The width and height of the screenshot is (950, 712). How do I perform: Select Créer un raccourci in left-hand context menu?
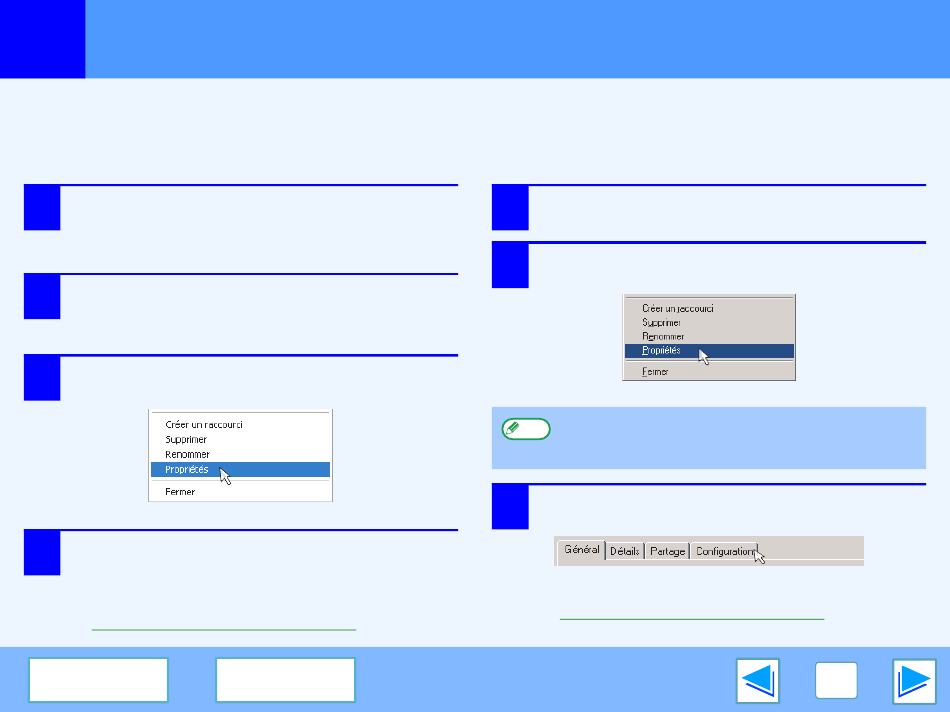204,424
